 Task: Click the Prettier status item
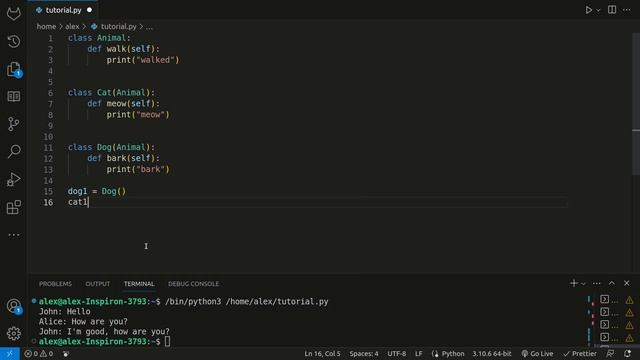(580, 354)
